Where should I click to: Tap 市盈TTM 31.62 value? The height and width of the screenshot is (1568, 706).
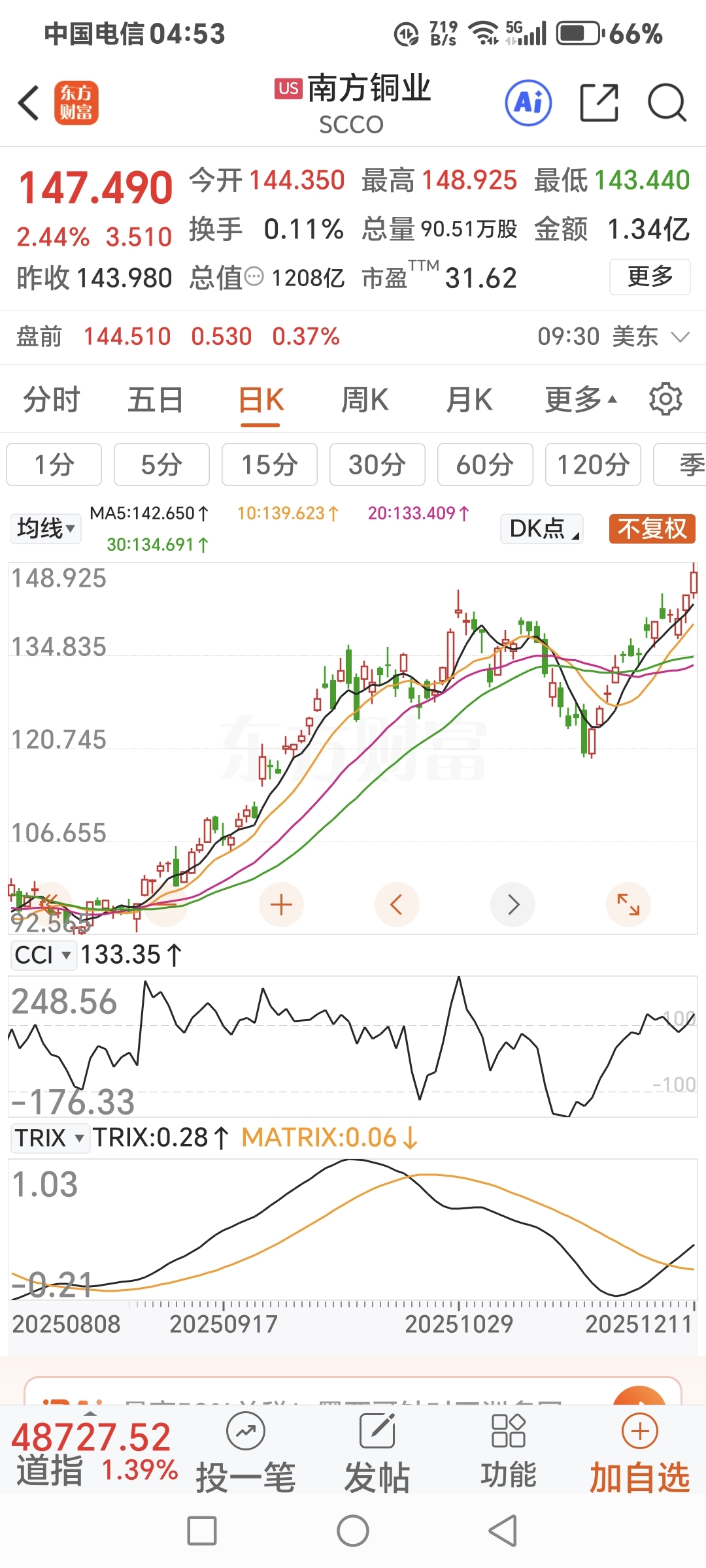439,277
